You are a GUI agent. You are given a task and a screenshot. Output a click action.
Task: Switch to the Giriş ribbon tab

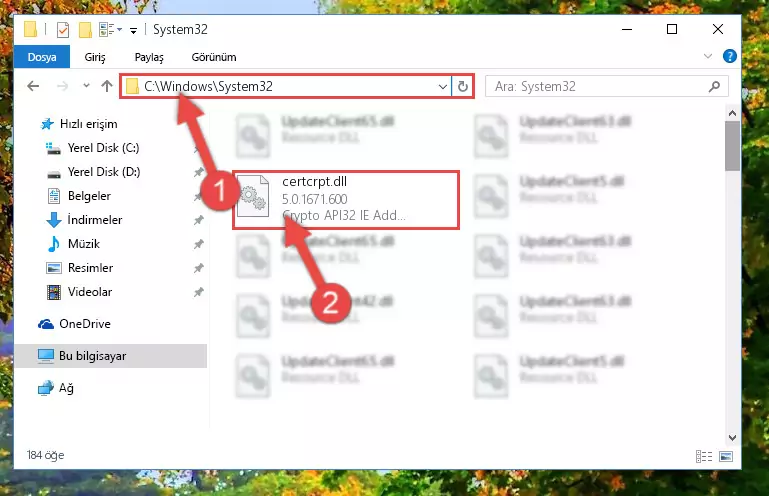(x=95, y=57)
